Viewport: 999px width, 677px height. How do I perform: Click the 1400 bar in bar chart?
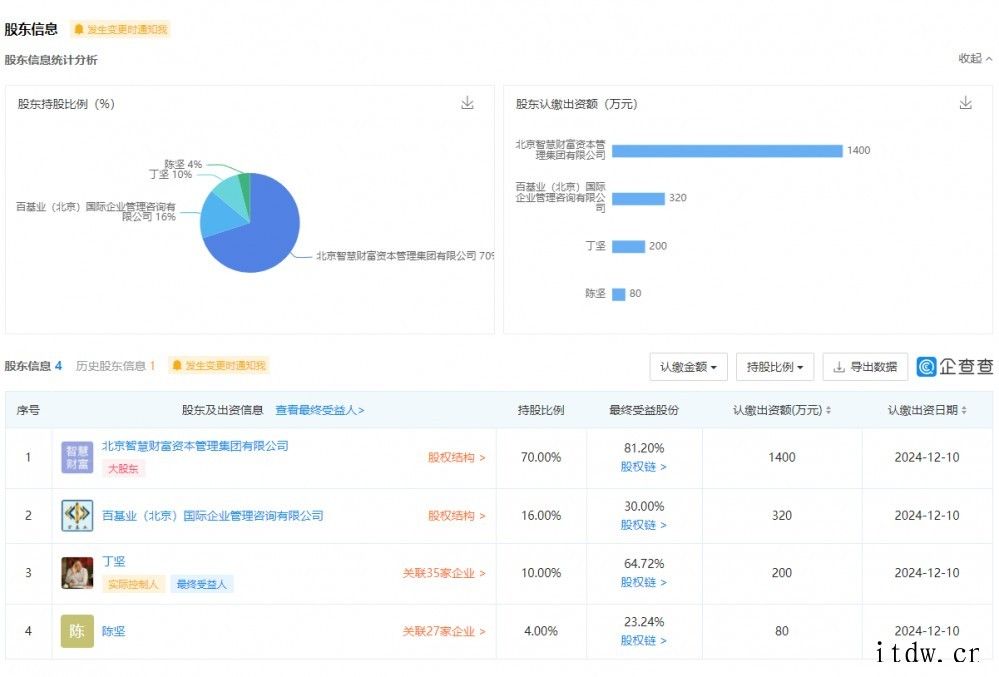[727, 151]
